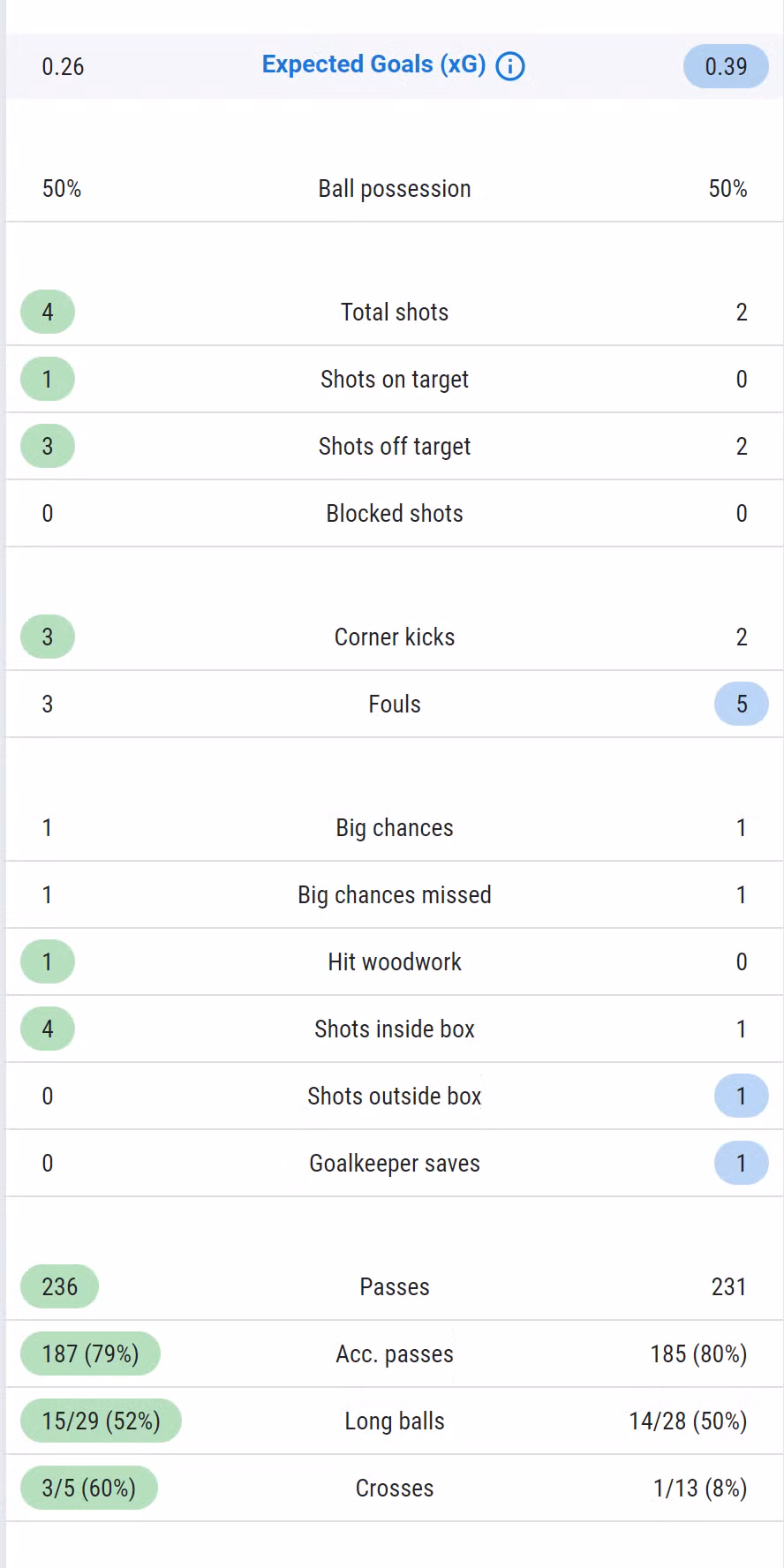Image resolution: width=784 pixels, height=1568 pixels.
Task: Select the 0.26 xG value
Action: coord(63,66)
